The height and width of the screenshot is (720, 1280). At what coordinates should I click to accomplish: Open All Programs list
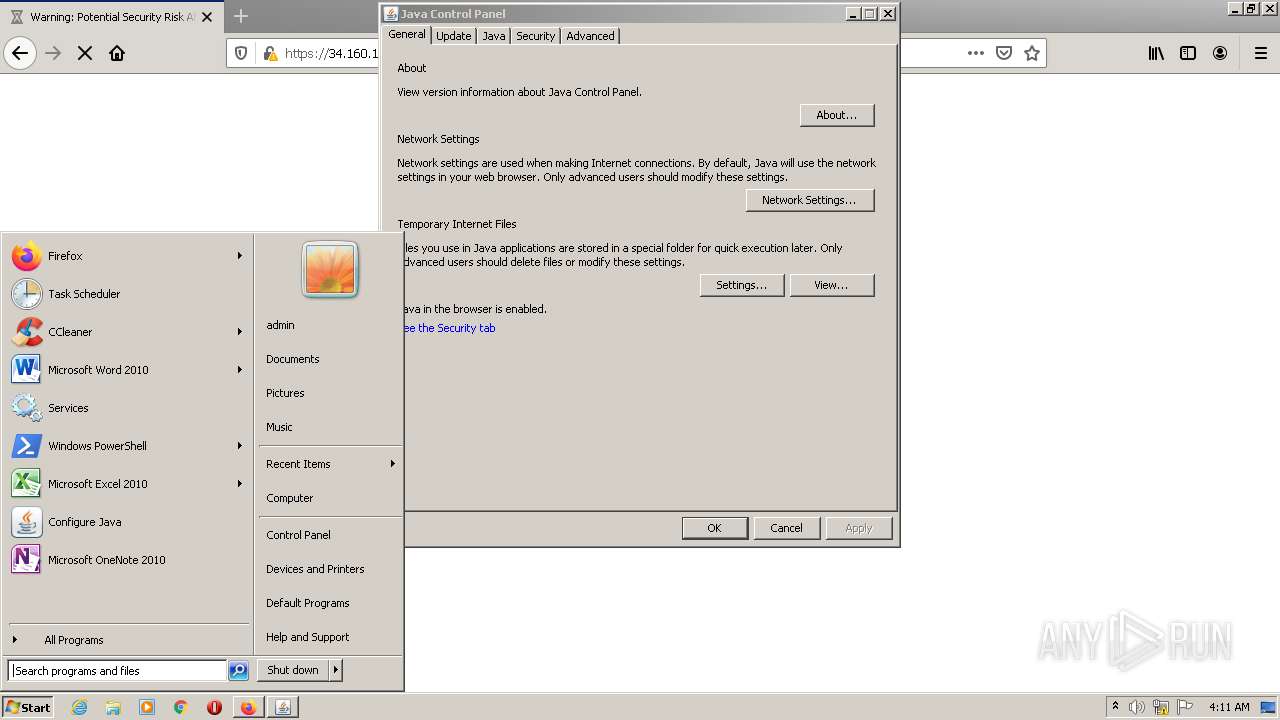coord(74,640)
